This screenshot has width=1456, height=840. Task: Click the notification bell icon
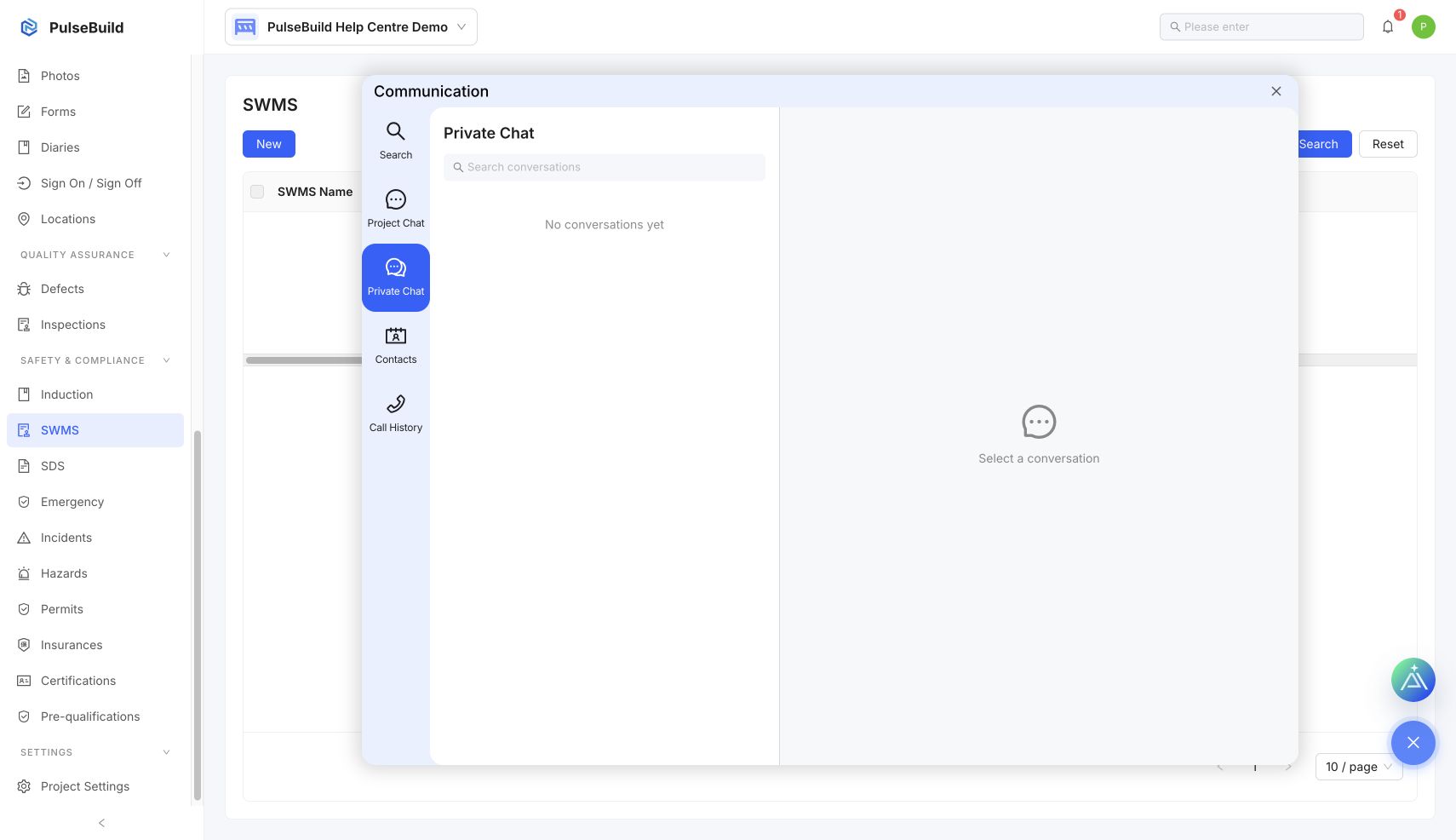(x=1388, y=26)
